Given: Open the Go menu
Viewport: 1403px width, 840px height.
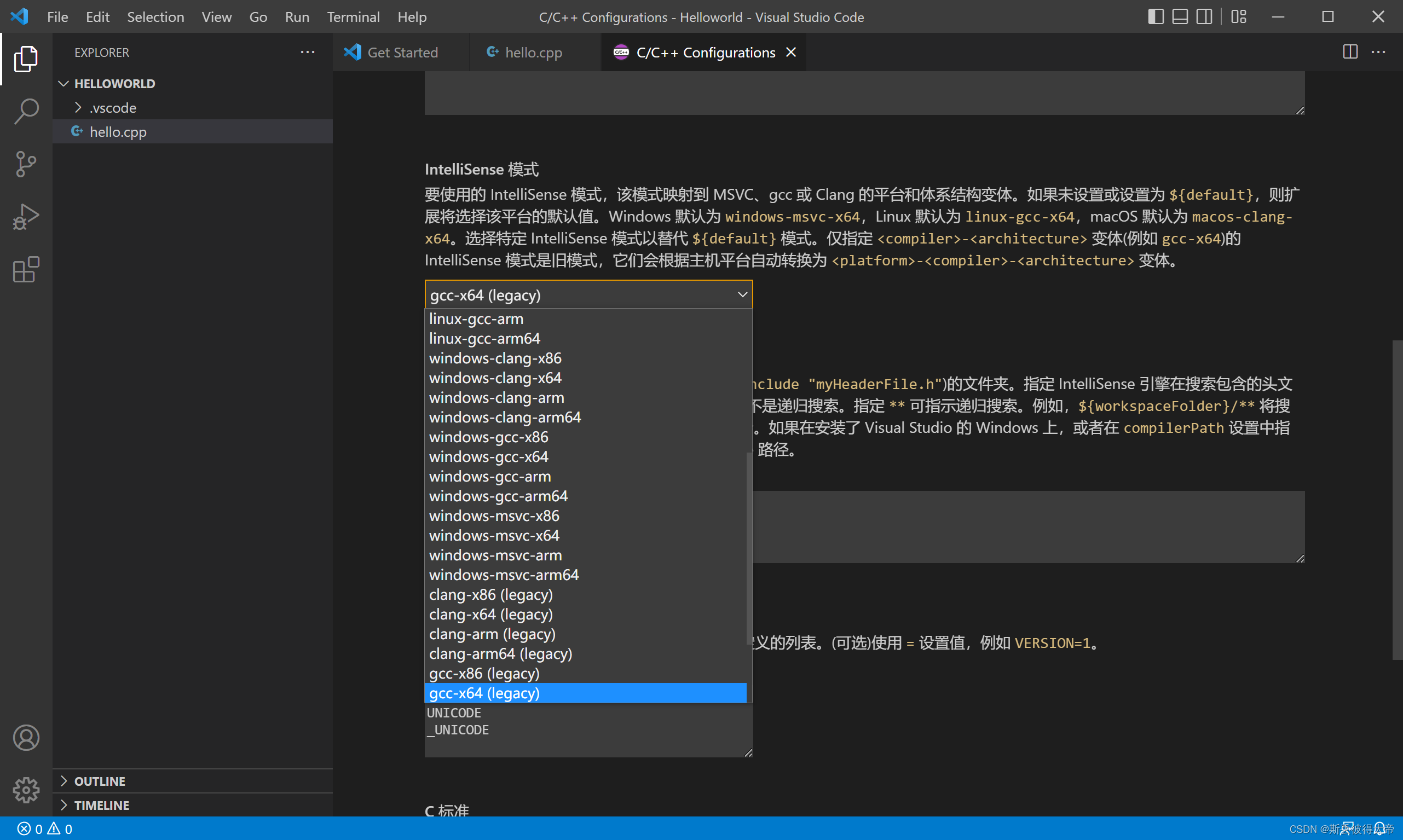Looking at the screenshot, I should 258,17.
